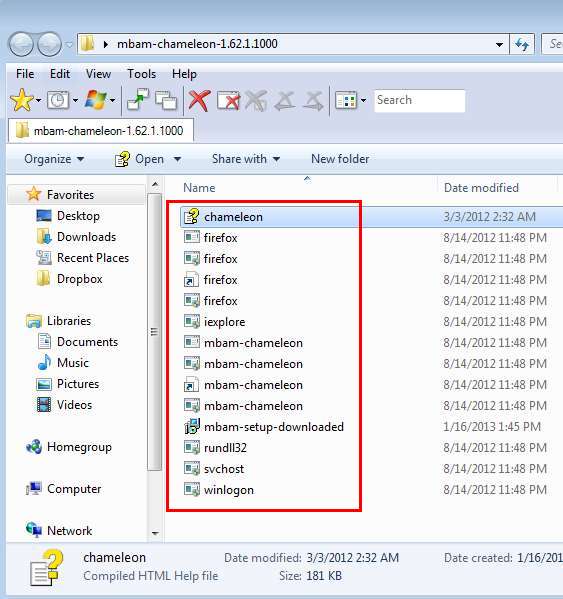
Task: Select Favorites in the navigation pane
Action: click(70, 194)
